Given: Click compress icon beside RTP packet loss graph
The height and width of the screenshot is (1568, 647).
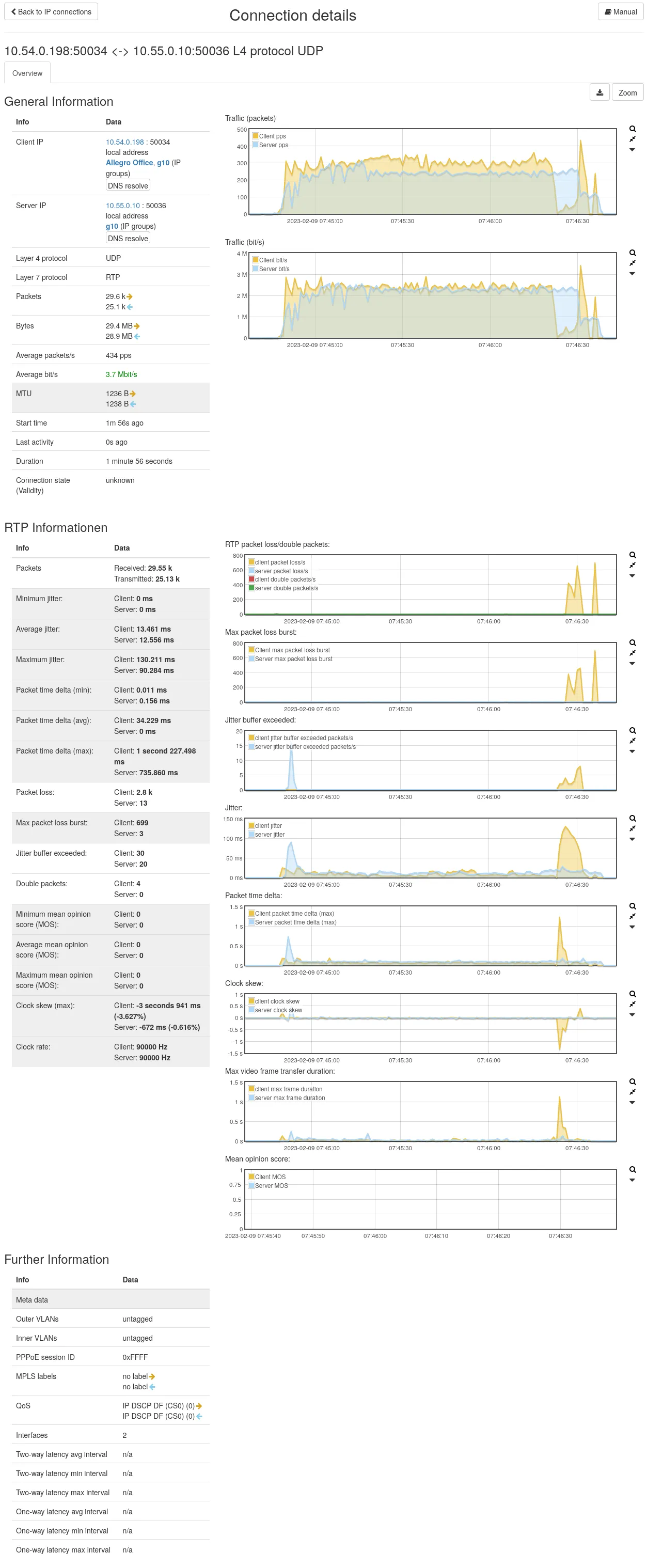Looking at the screenshot, I should (633, 565).
